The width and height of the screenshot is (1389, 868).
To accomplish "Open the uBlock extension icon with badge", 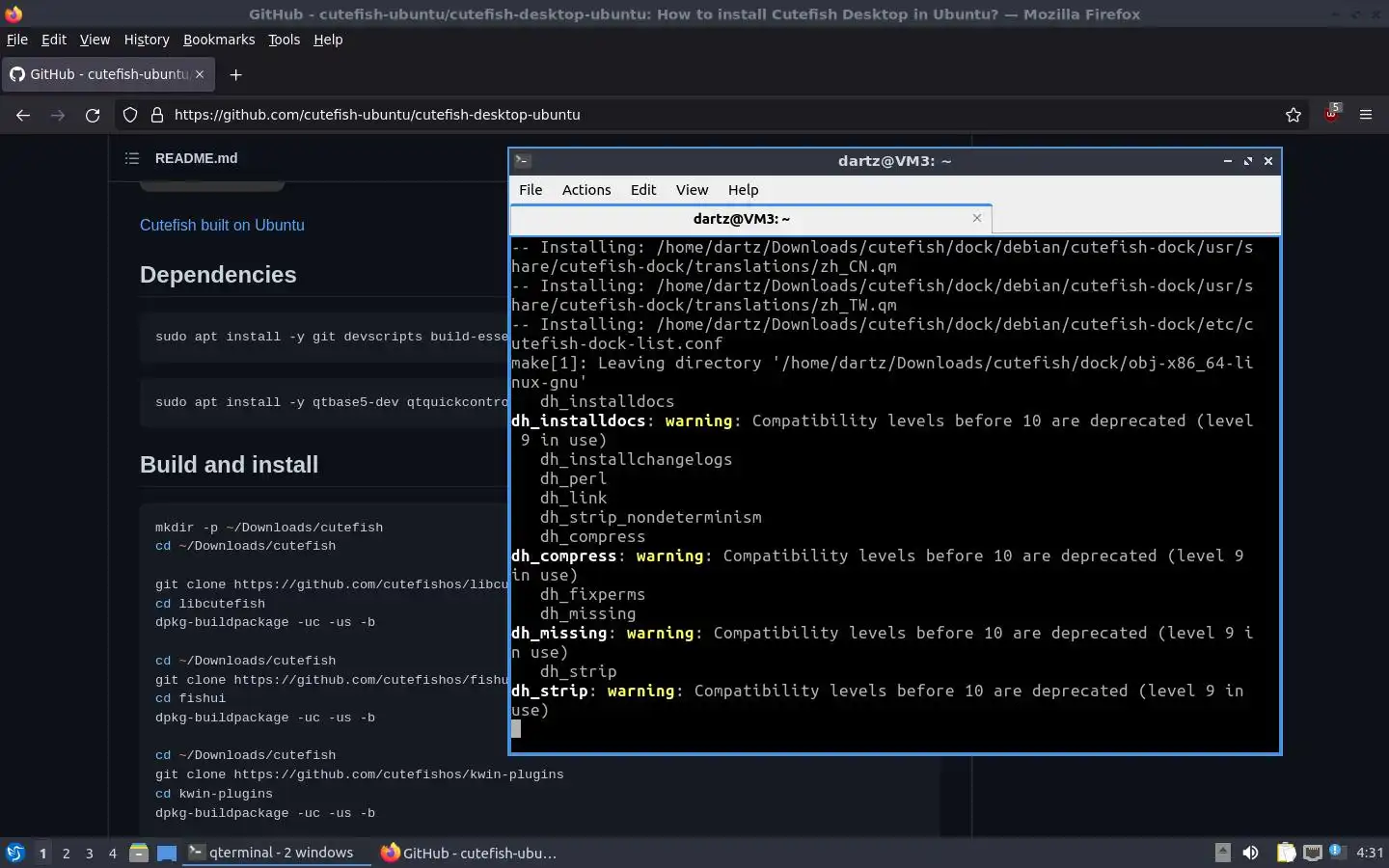I will [1332, 113].
